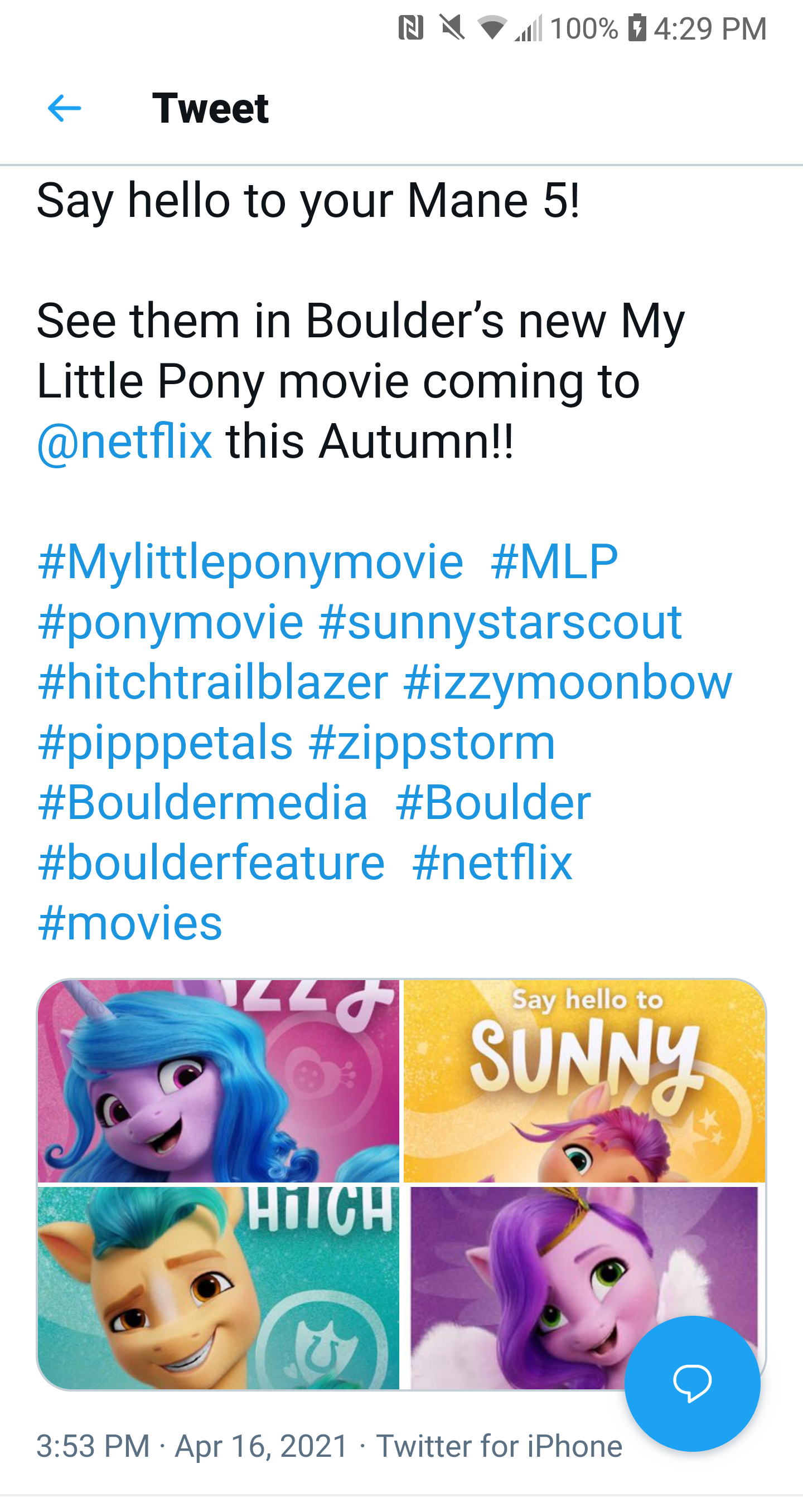Tap the back arrow icon

point(64,109)
